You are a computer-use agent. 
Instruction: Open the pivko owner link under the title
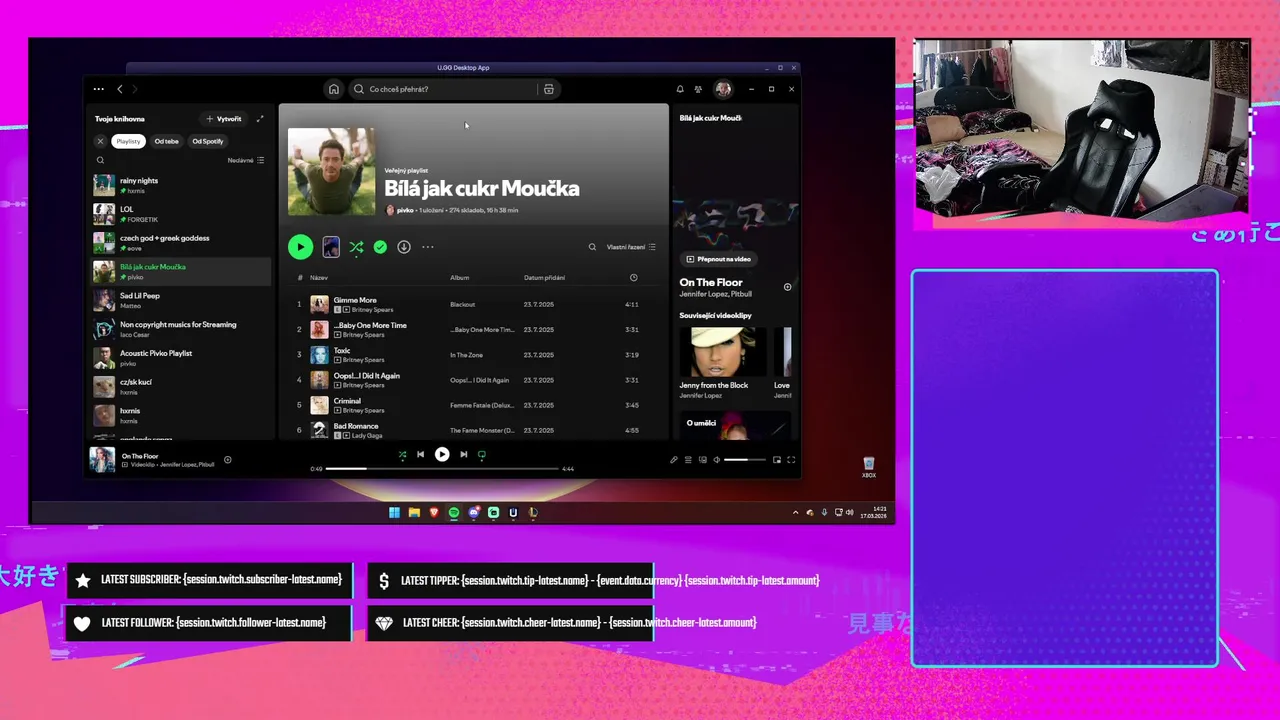[405, 210]
